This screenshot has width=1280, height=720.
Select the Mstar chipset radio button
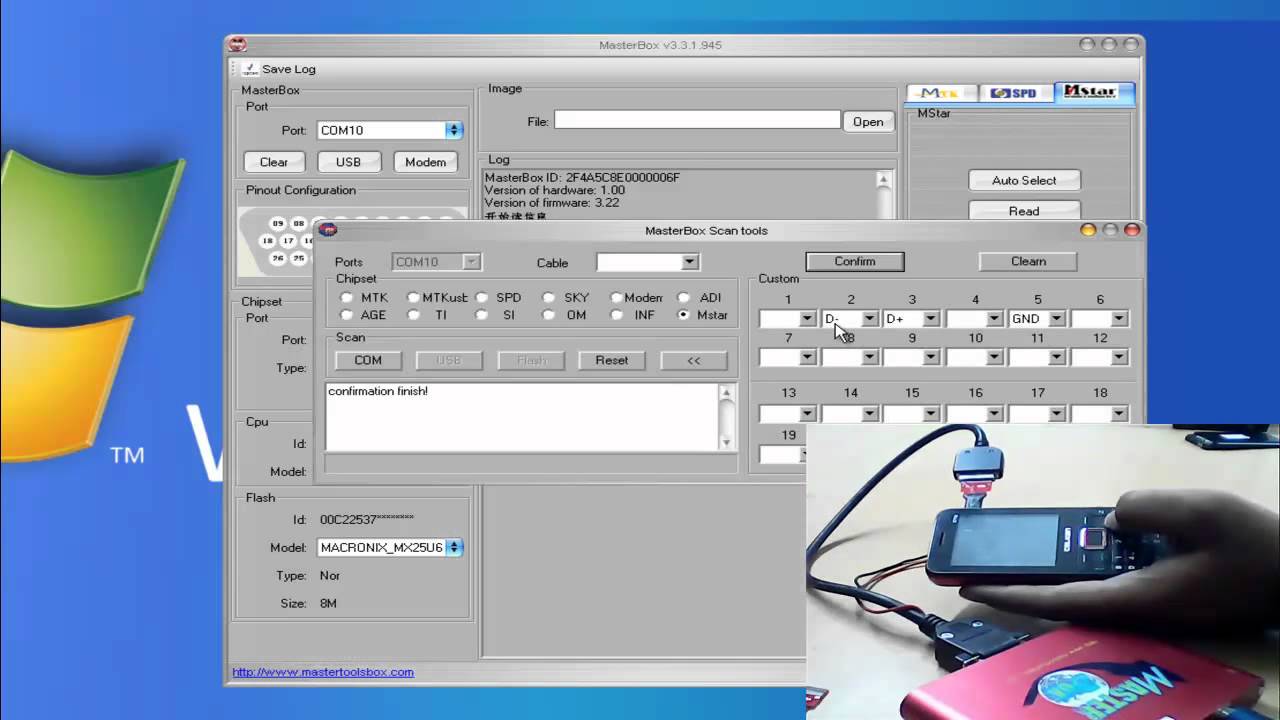683,315
